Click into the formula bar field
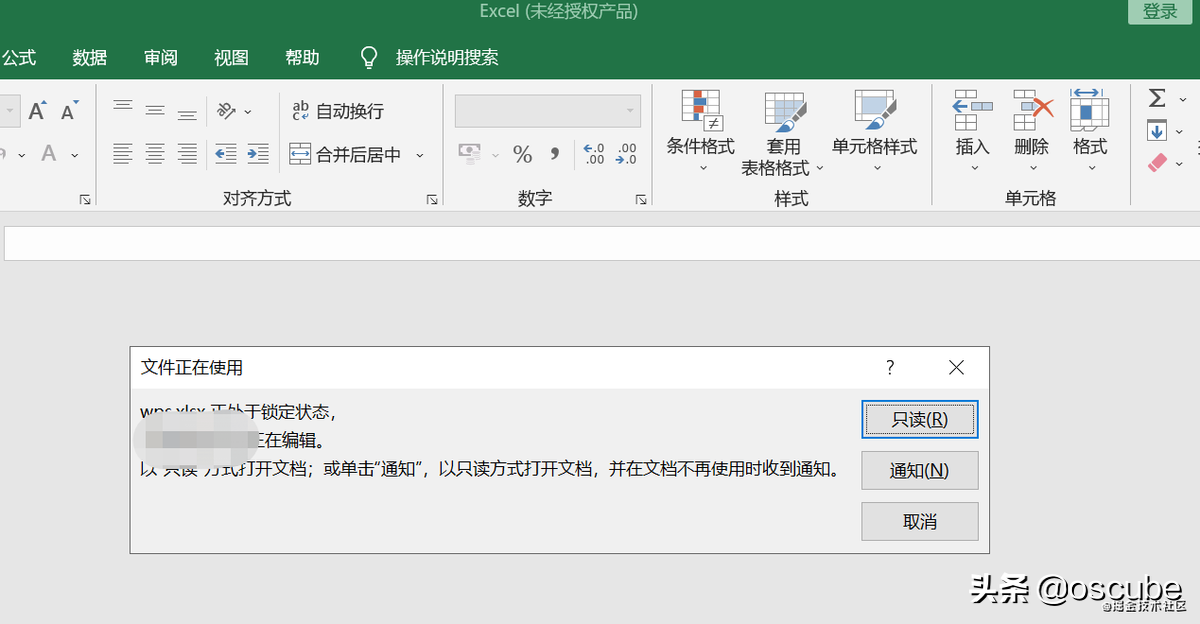 pyautogui.click(x=602, y=244)
